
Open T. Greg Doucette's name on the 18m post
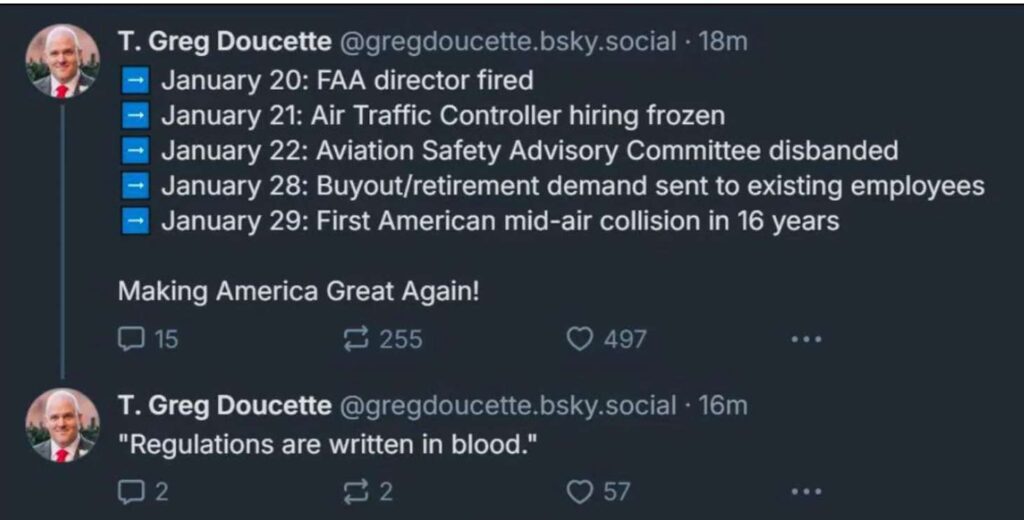click(224, 42)
